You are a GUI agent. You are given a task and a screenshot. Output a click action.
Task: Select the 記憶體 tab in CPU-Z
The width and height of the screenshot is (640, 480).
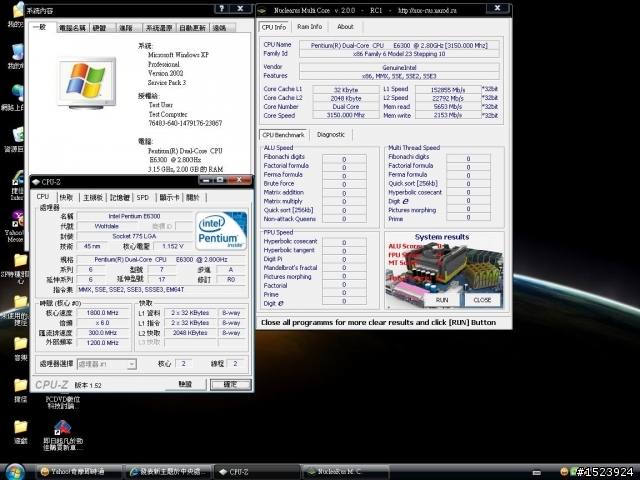(120, 198)
